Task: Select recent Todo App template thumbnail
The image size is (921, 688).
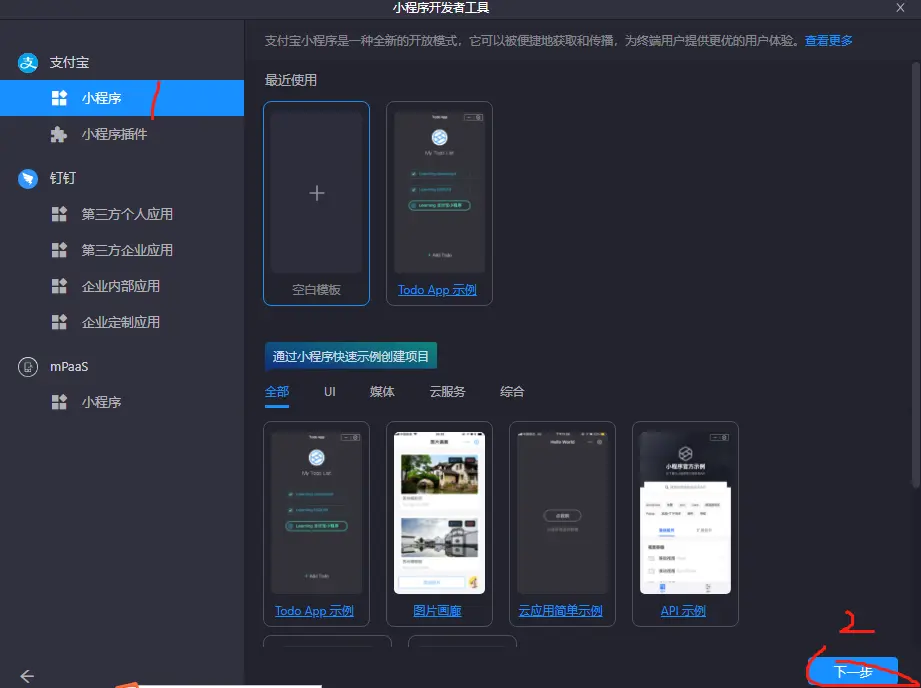Action: 439,193
